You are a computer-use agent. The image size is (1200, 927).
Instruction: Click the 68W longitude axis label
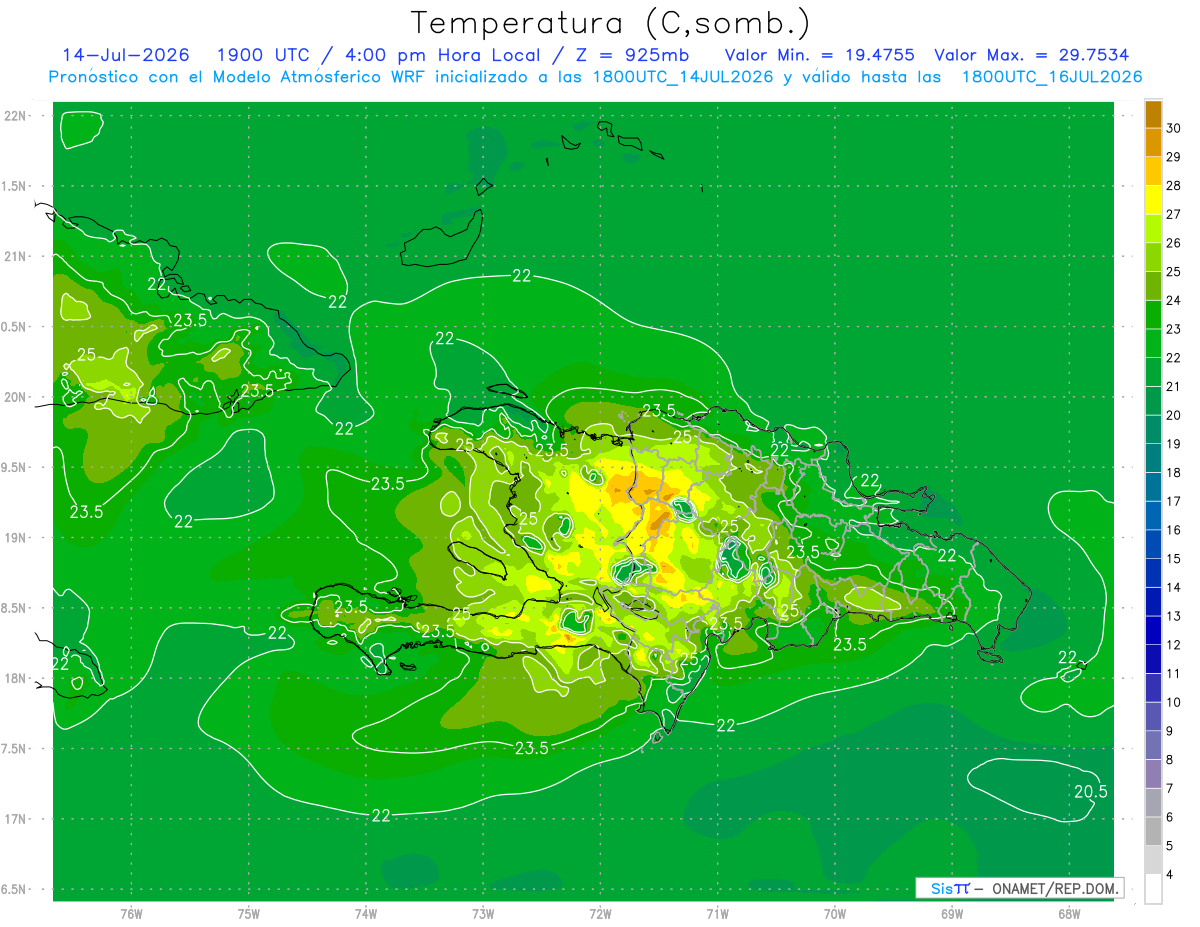[1069, 914]
